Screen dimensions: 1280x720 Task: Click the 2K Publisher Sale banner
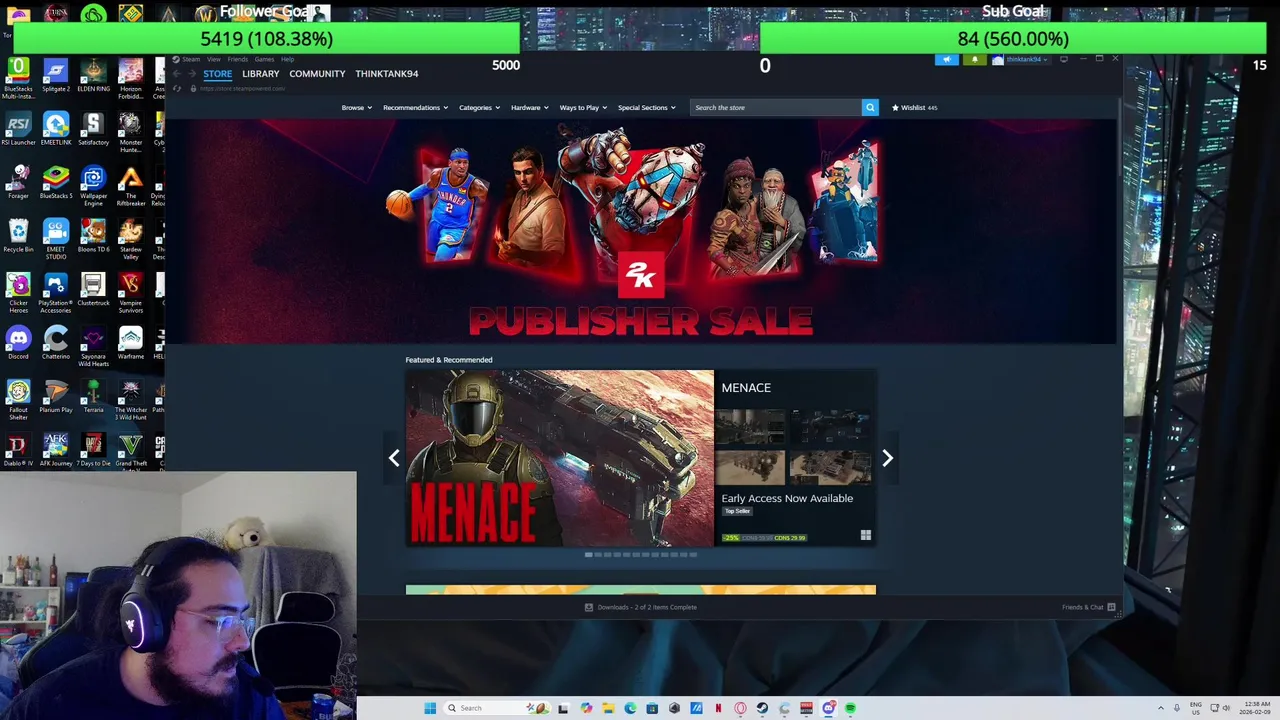640,231
